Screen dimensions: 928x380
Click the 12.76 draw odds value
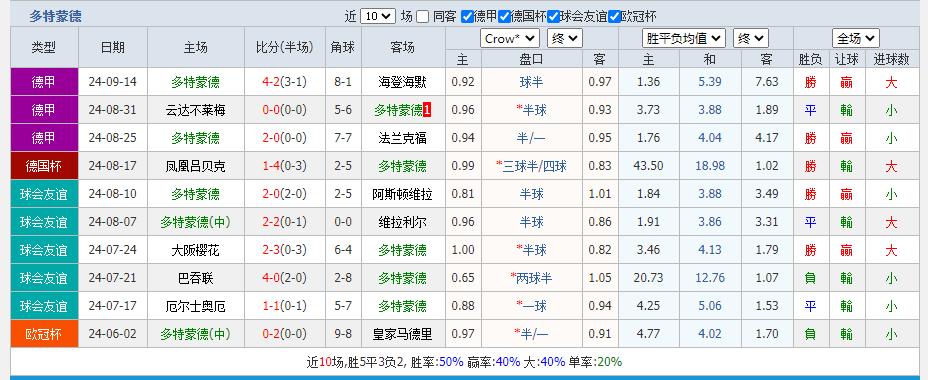[x=710, y=278]
